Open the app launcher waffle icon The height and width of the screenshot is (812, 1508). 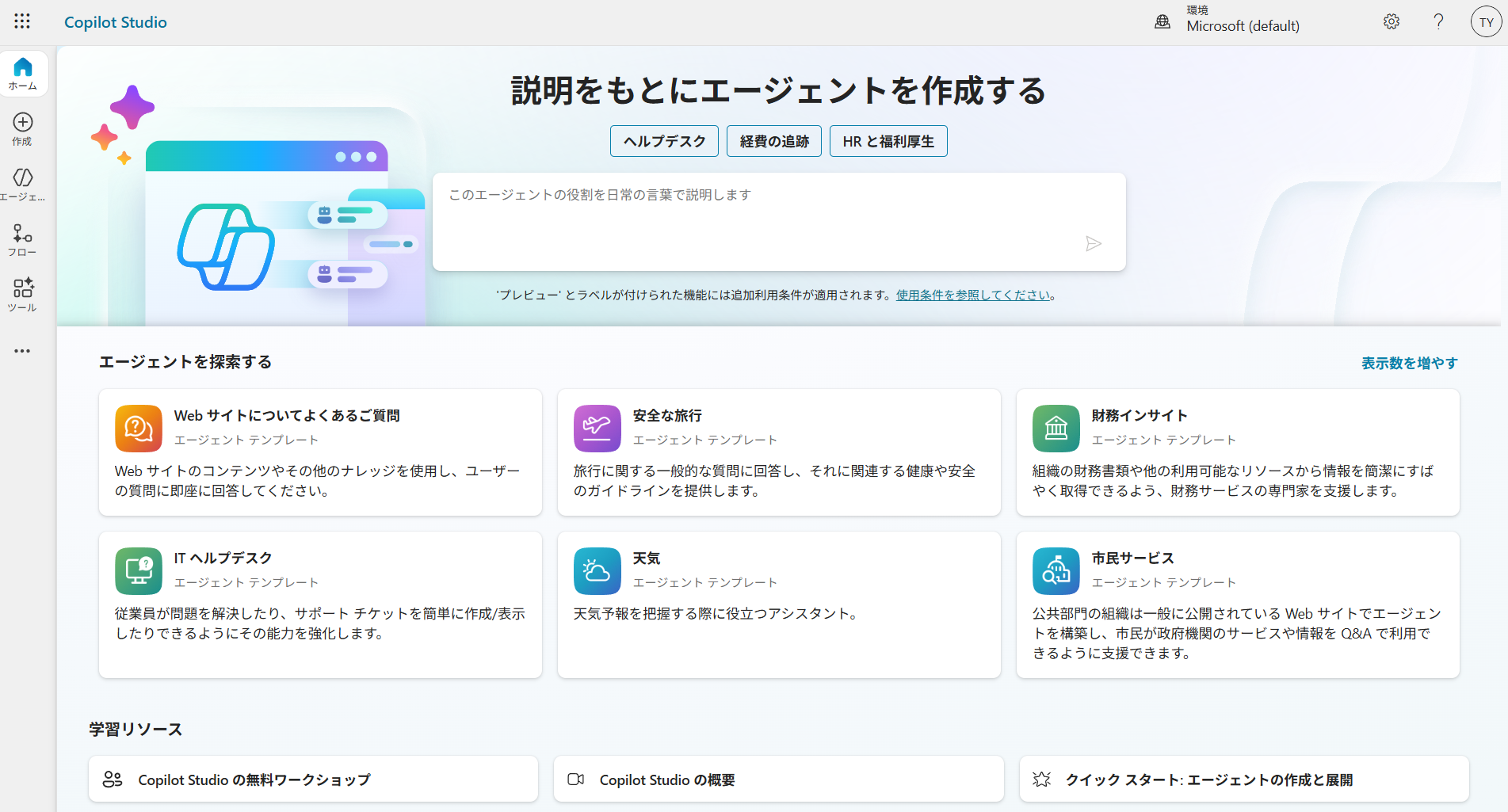click(22, 21)
